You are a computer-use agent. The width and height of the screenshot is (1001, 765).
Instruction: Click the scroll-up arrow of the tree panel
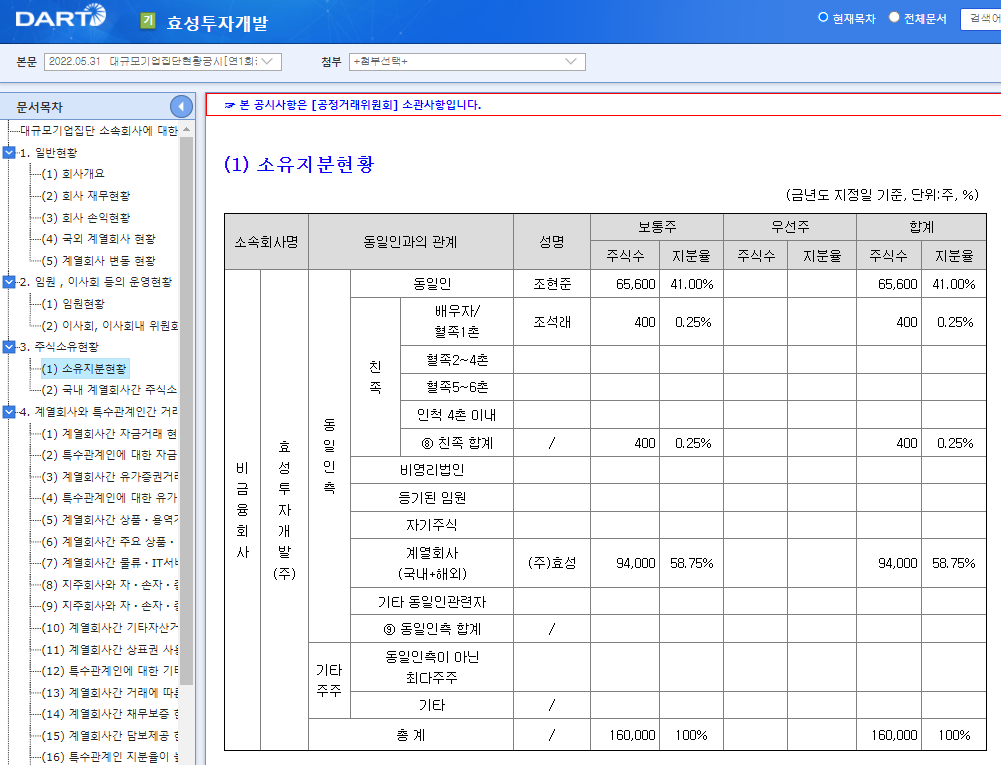coord(186,130)
